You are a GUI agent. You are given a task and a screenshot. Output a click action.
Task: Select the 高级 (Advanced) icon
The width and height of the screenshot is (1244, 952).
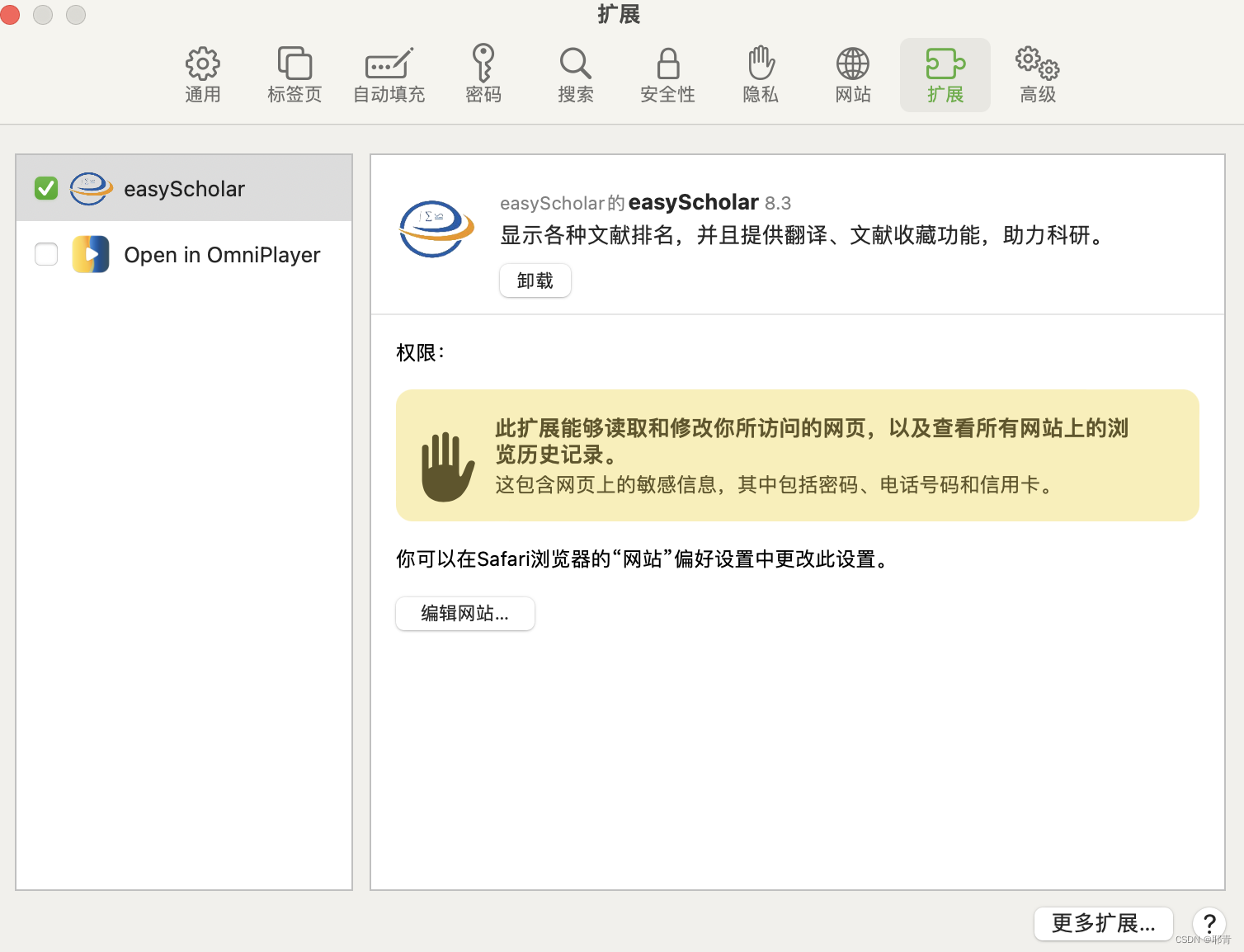click(1036, 74)
